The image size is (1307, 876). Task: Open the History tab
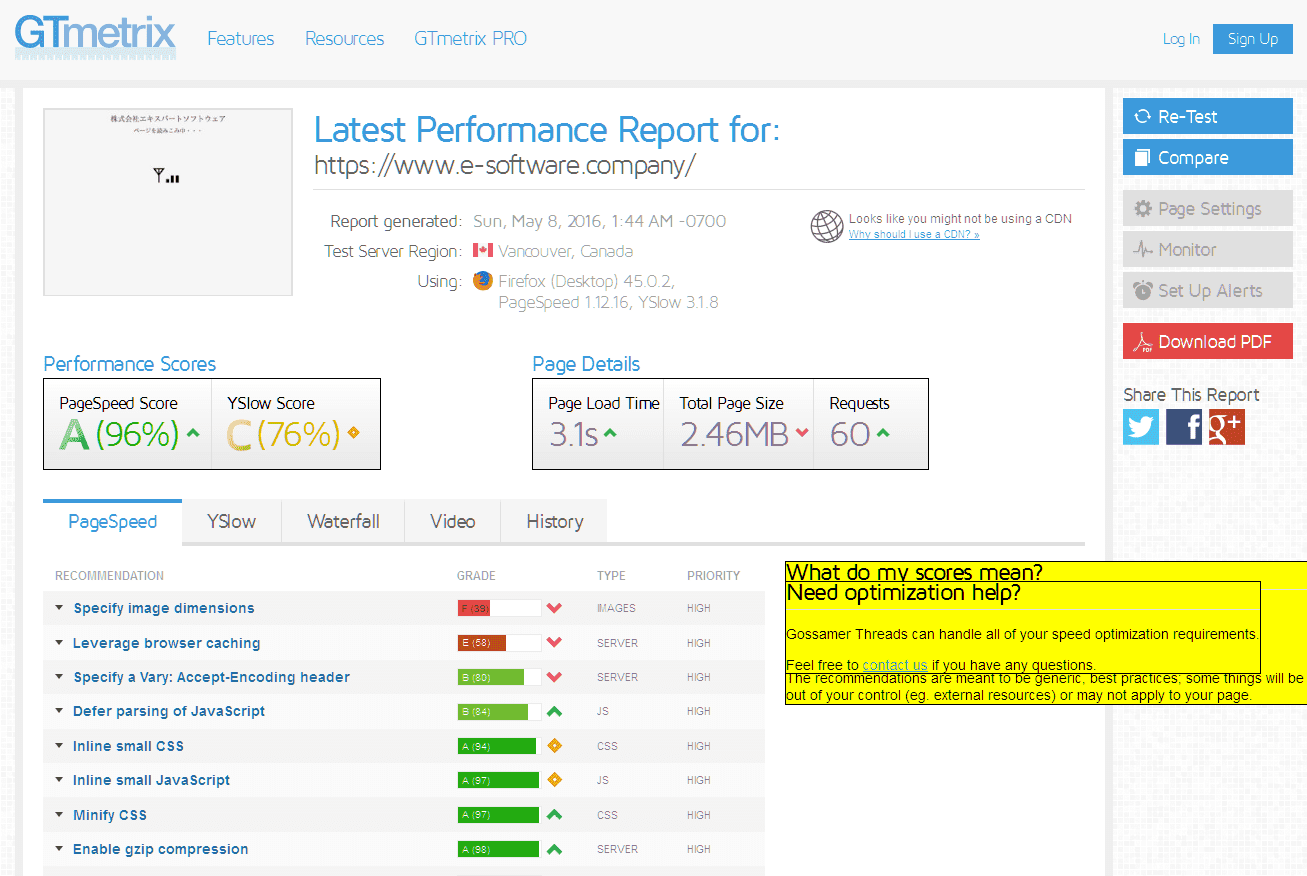click(554, 521)
